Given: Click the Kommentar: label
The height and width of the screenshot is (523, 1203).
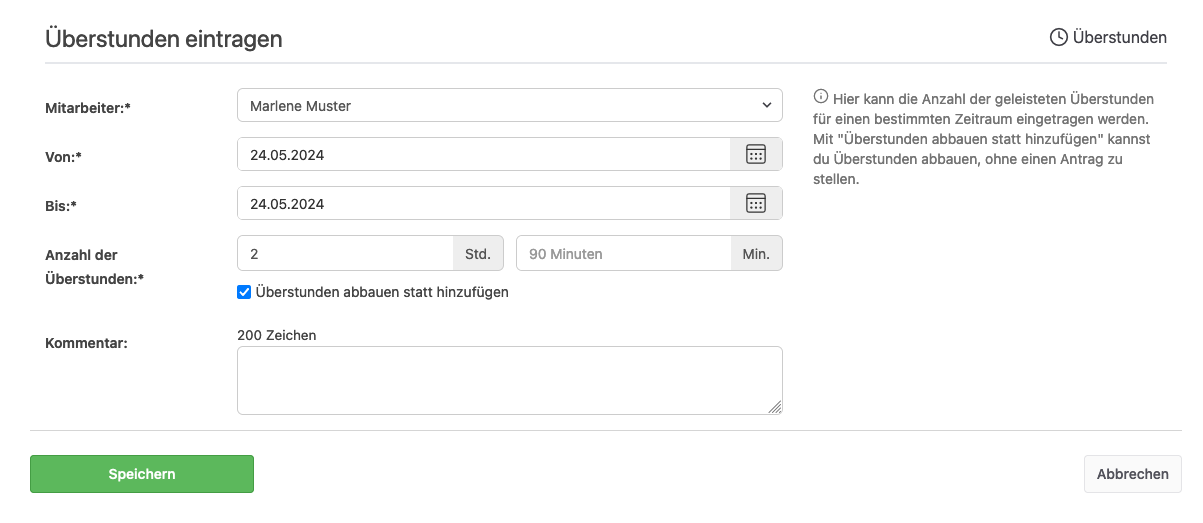Looking at the screenshot, I should (x=86, y=343).
